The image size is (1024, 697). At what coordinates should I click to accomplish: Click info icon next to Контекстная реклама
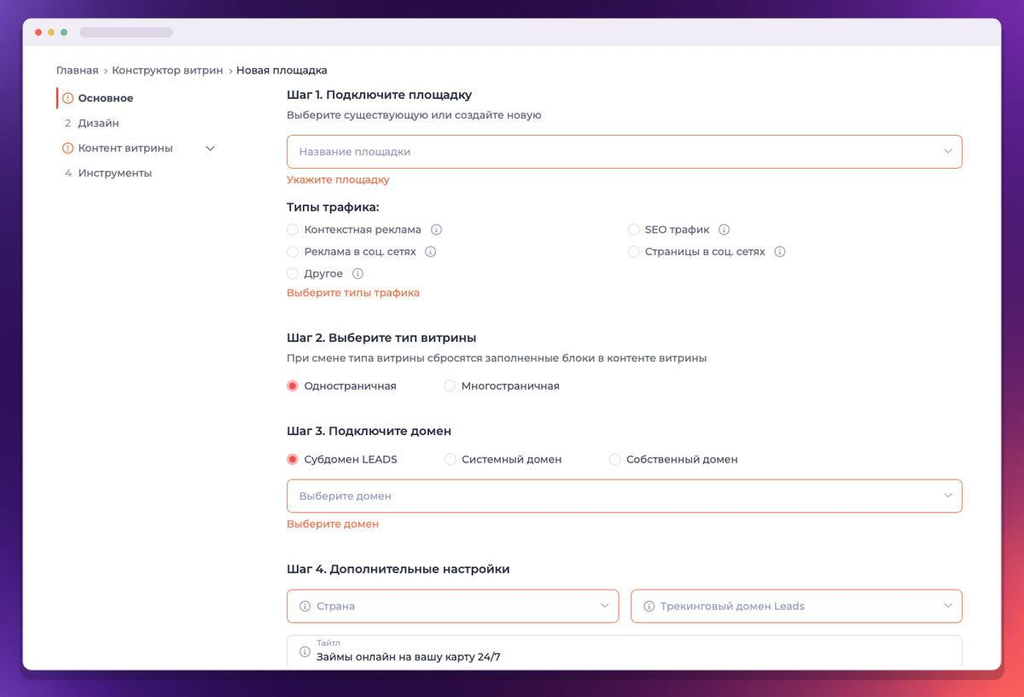pos(436,229)
